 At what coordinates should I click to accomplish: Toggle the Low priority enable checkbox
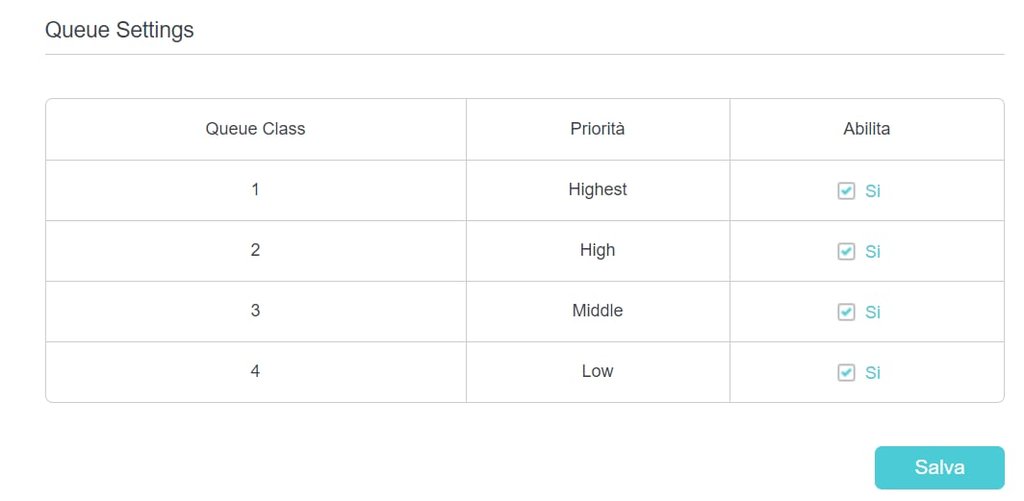(846, 373)
